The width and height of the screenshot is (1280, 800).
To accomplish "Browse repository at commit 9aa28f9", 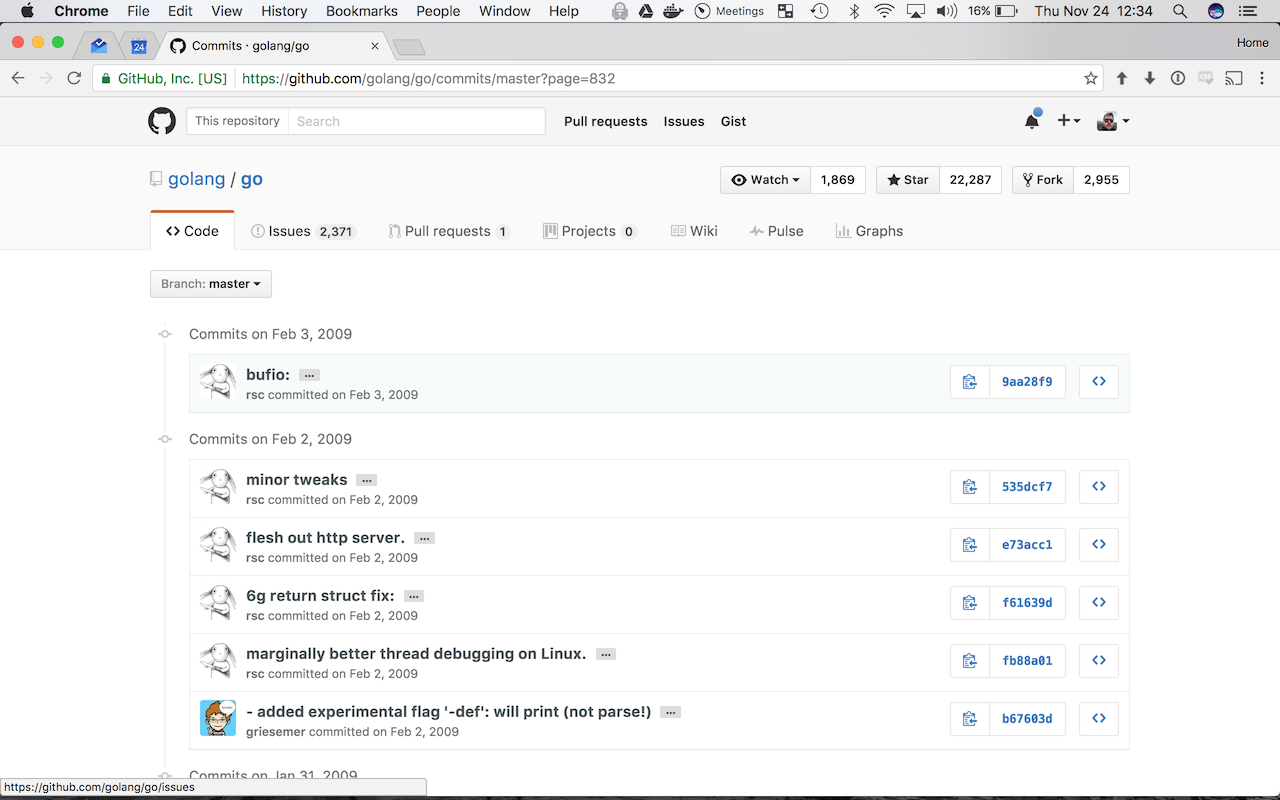I will 1099,382.
